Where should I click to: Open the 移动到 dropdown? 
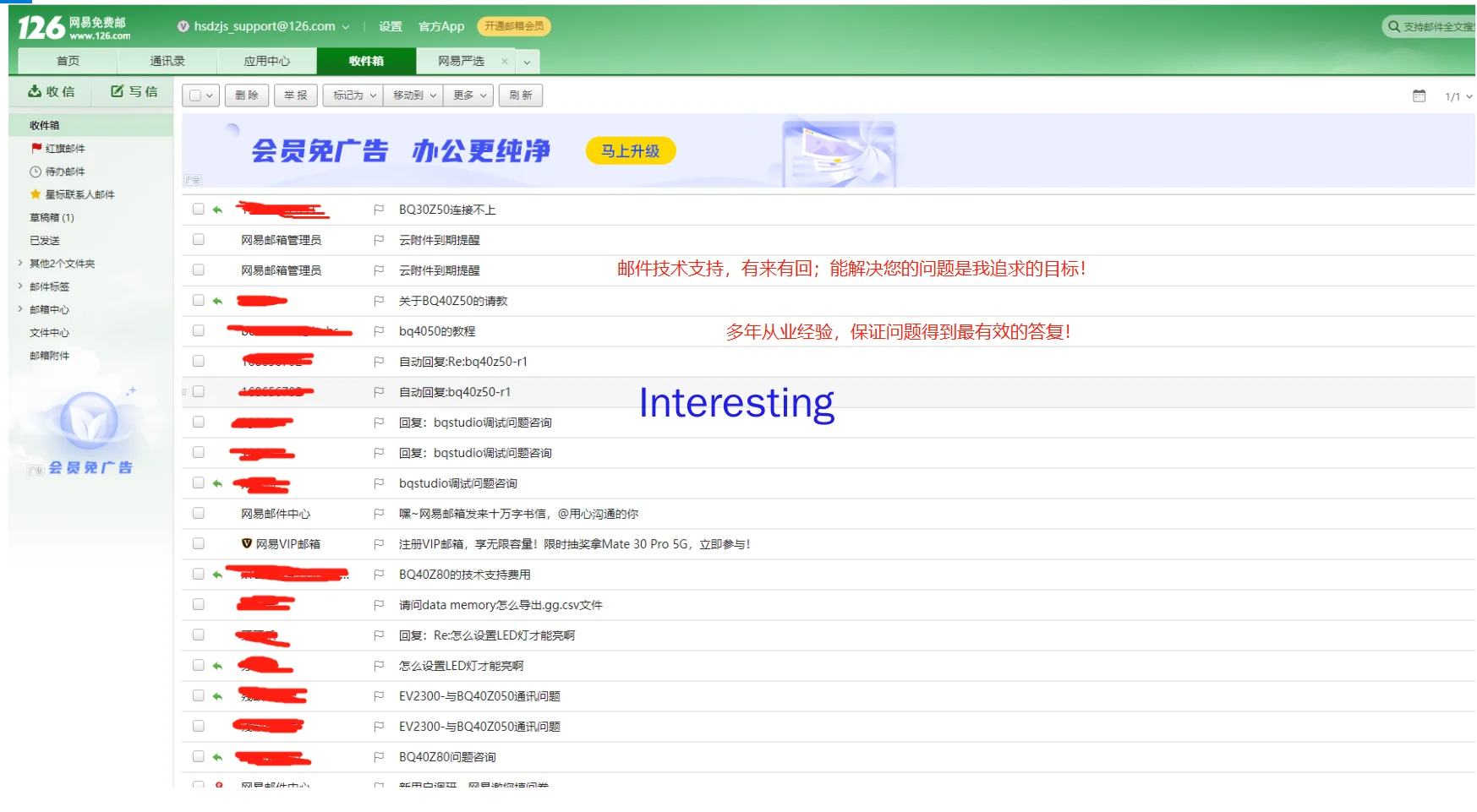click(x=413, y=95)
